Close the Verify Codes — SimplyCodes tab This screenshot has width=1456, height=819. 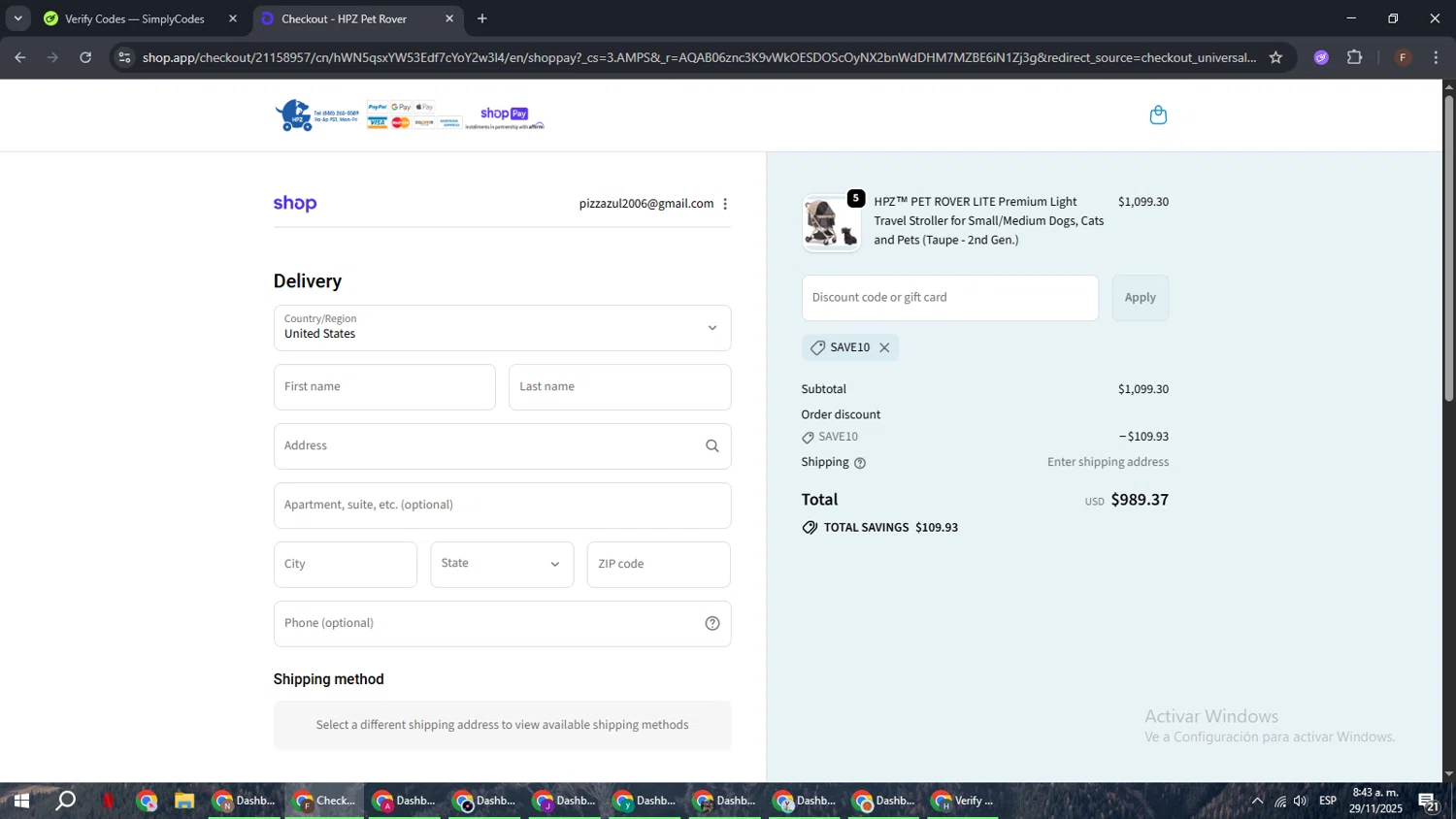[233, 18]
